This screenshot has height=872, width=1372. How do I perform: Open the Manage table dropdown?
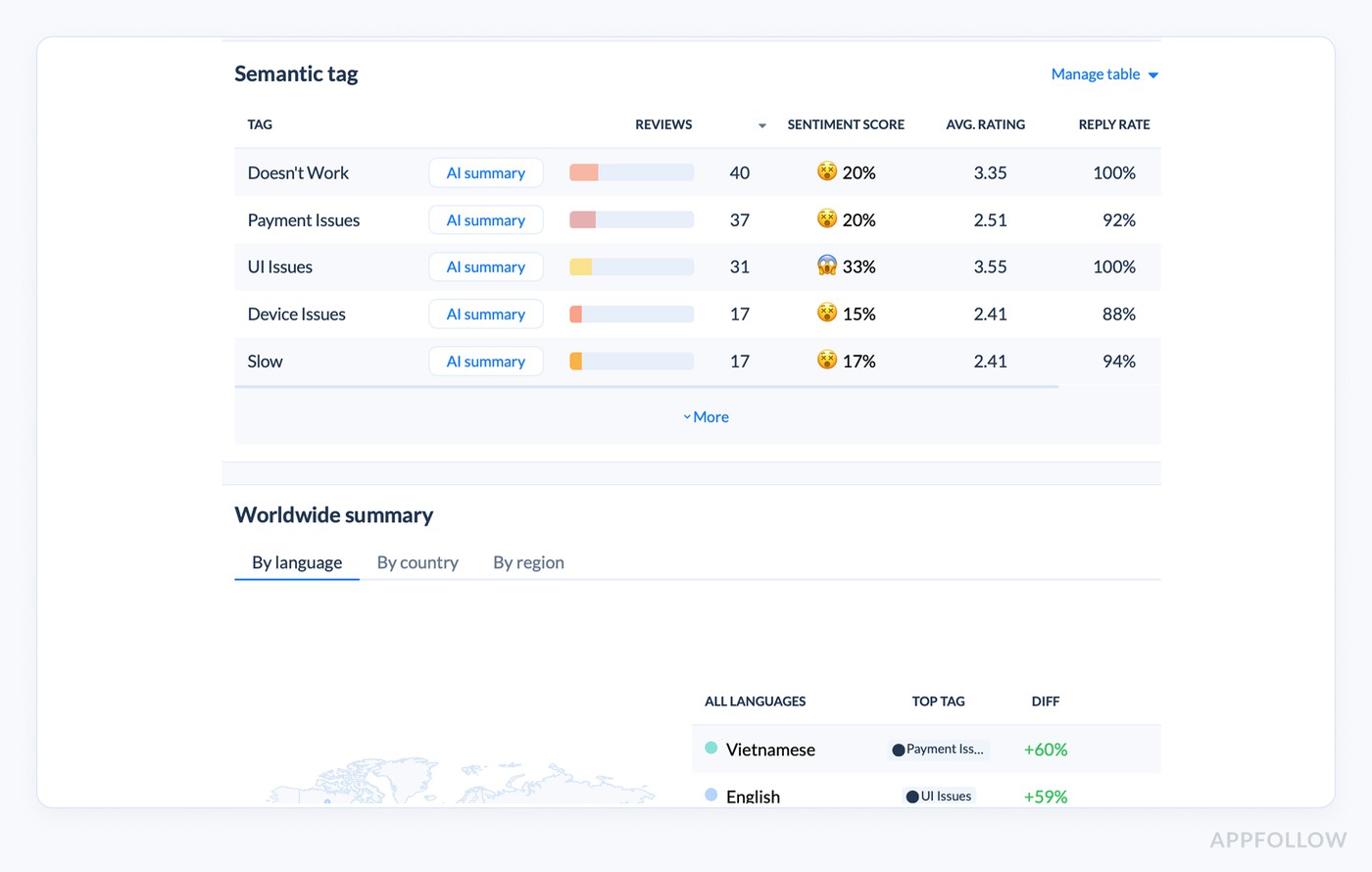click(x=1103, y=73)
